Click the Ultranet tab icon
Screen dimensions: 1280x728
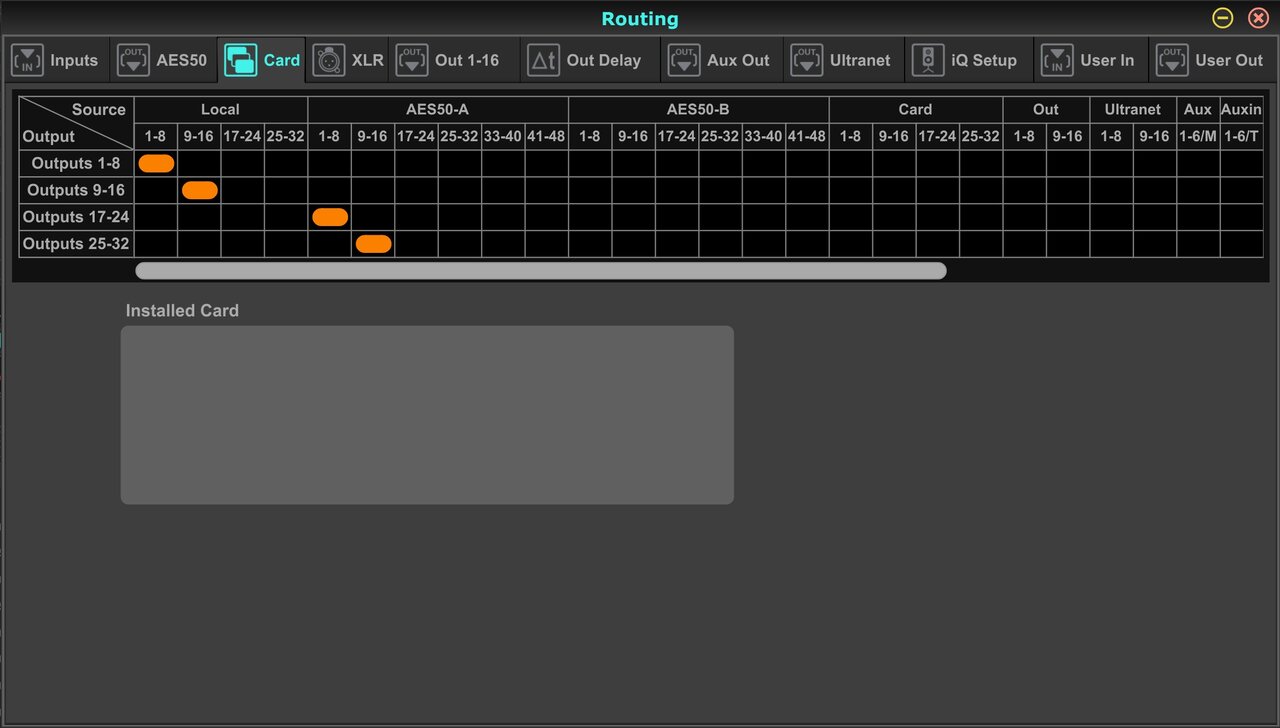(x=807, y=60)
